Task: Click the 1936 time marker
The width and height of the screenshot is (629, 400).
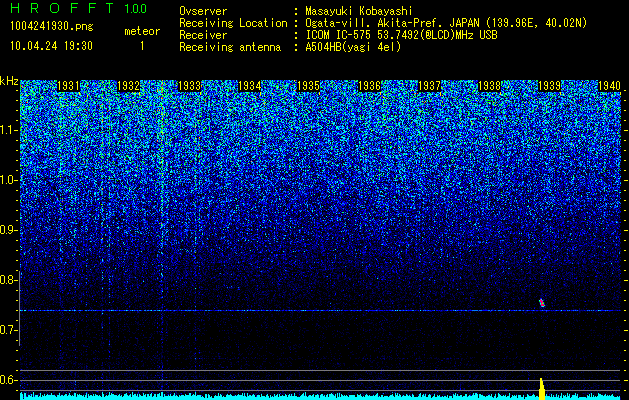Action: [x=369, y=86]
